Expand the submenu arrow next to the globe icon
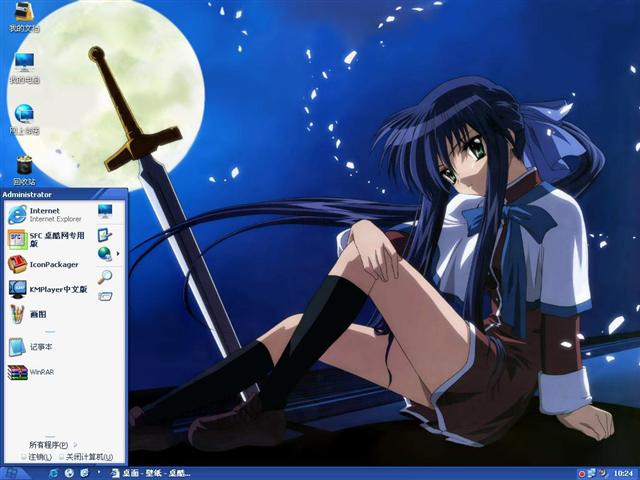 point(118,254)
